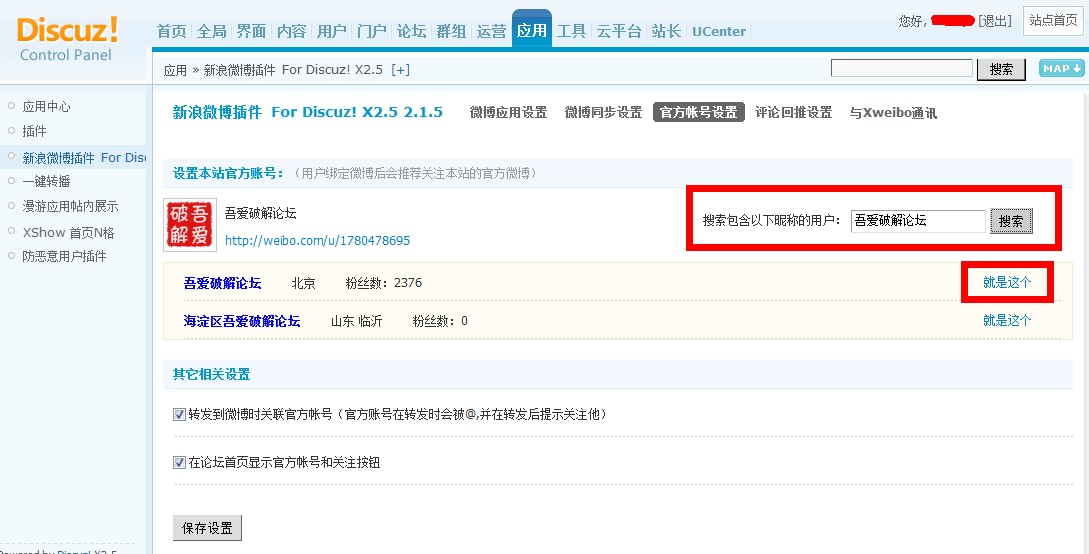The height and width of the screenshot is (554, 1089).
Task: Switch to 与Xweibo通讯 tab
Action: (x=893, y=112)
